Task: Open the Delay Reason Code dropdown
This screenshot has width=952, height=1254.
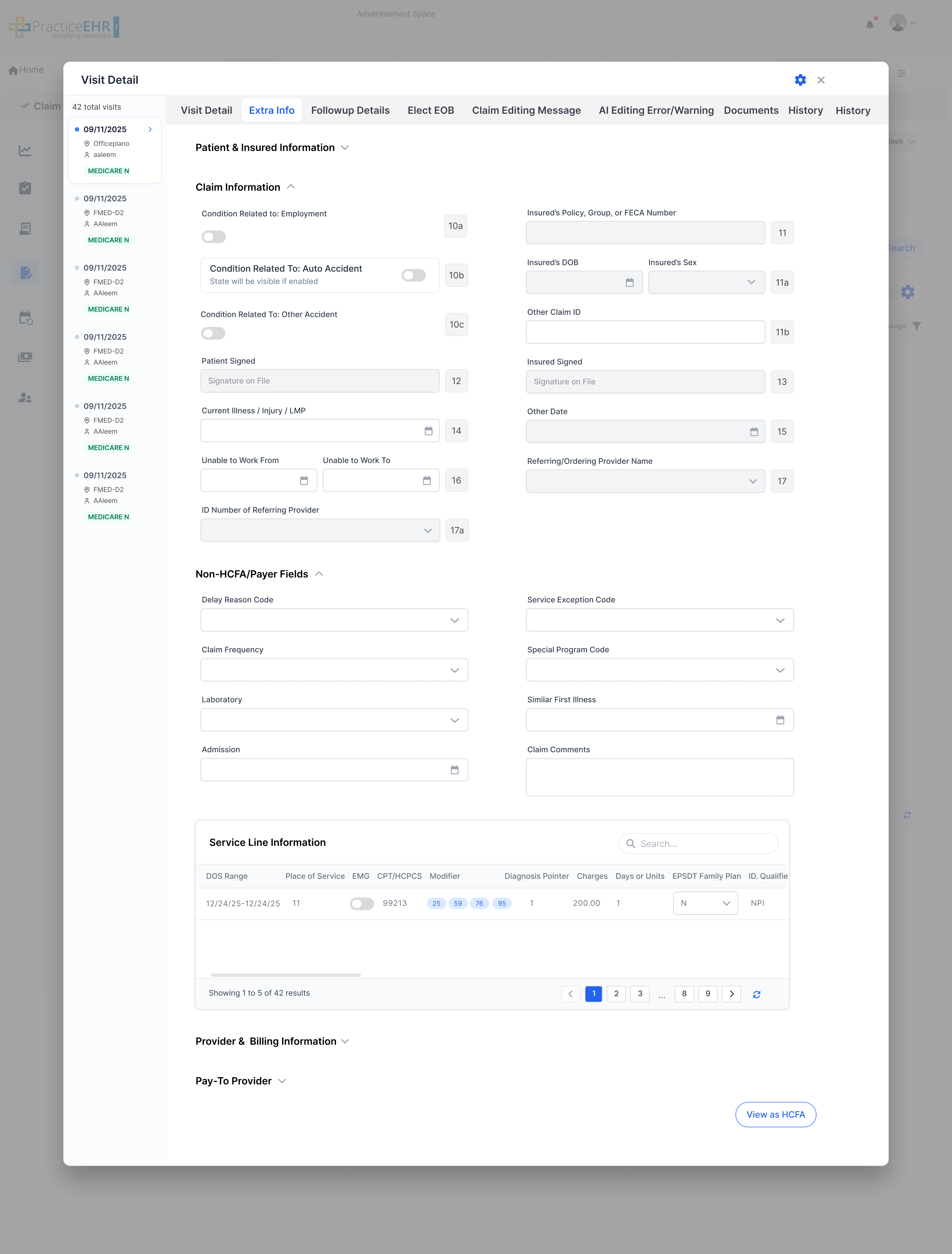Action: [x=334, y=620]
